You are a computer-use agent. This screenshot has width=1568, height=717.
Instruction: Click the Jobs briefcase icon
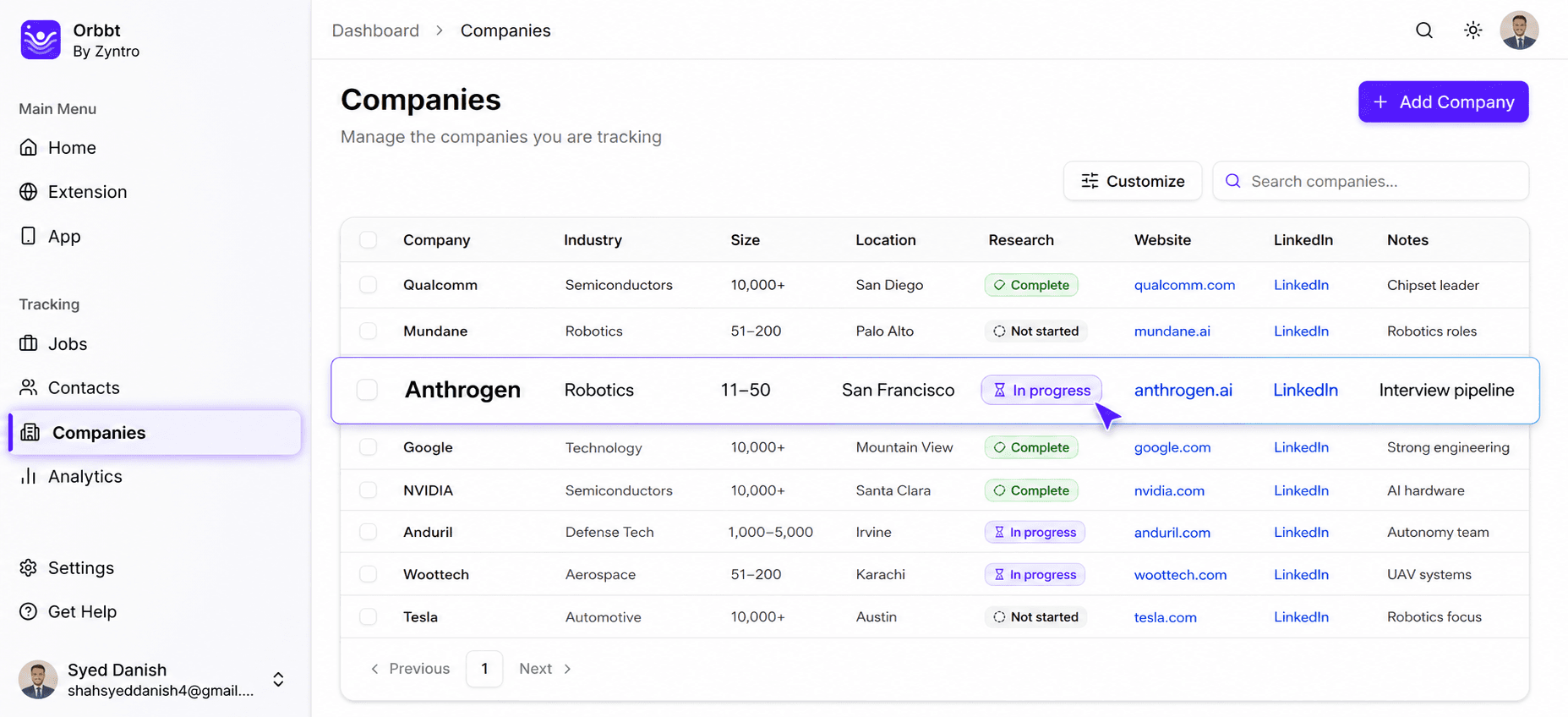pyautogui.click(x=29, y=343)
